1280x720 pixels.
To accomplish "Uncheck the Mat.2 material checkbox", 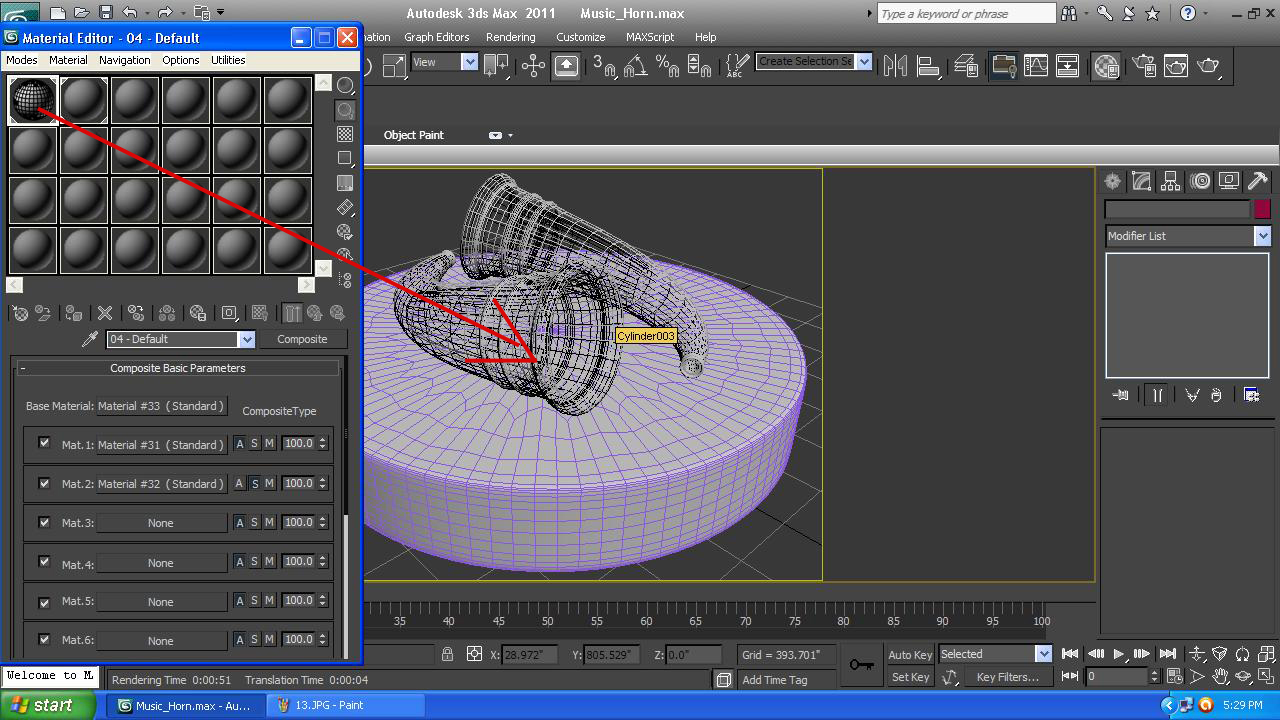I will 44,483.
